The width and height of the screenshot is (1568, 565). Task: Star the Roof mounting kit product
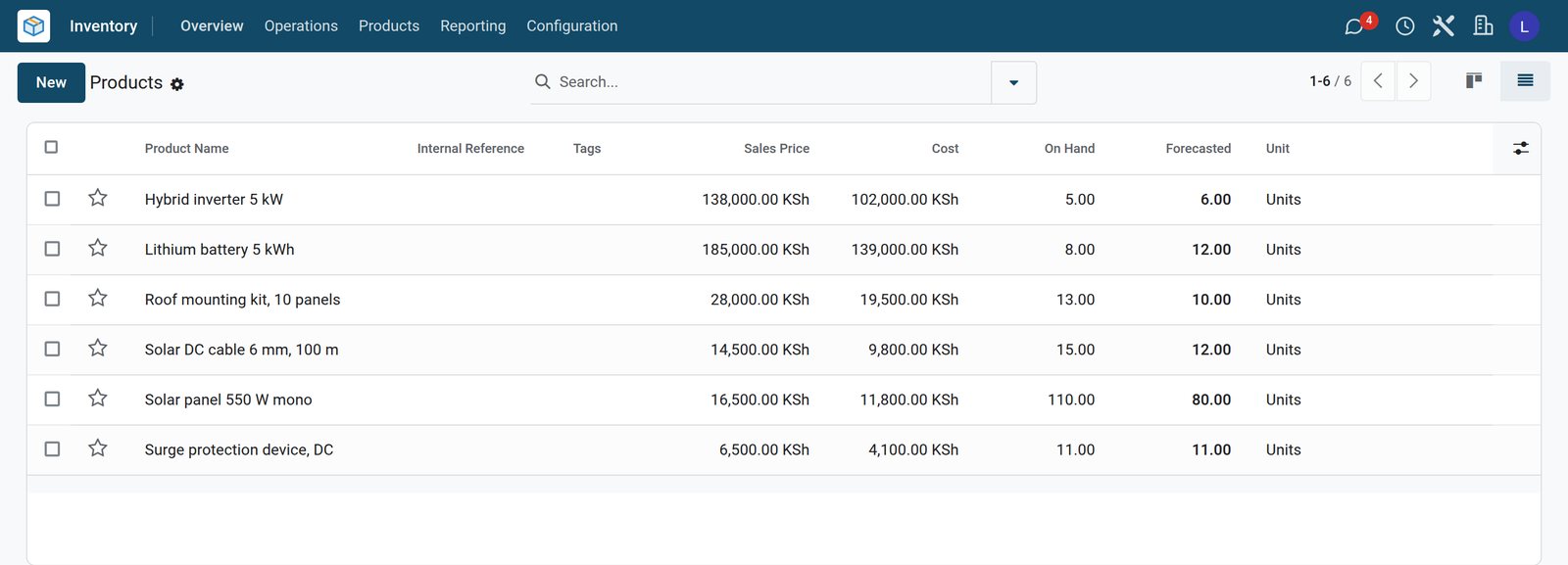click(x=98, y=298)
